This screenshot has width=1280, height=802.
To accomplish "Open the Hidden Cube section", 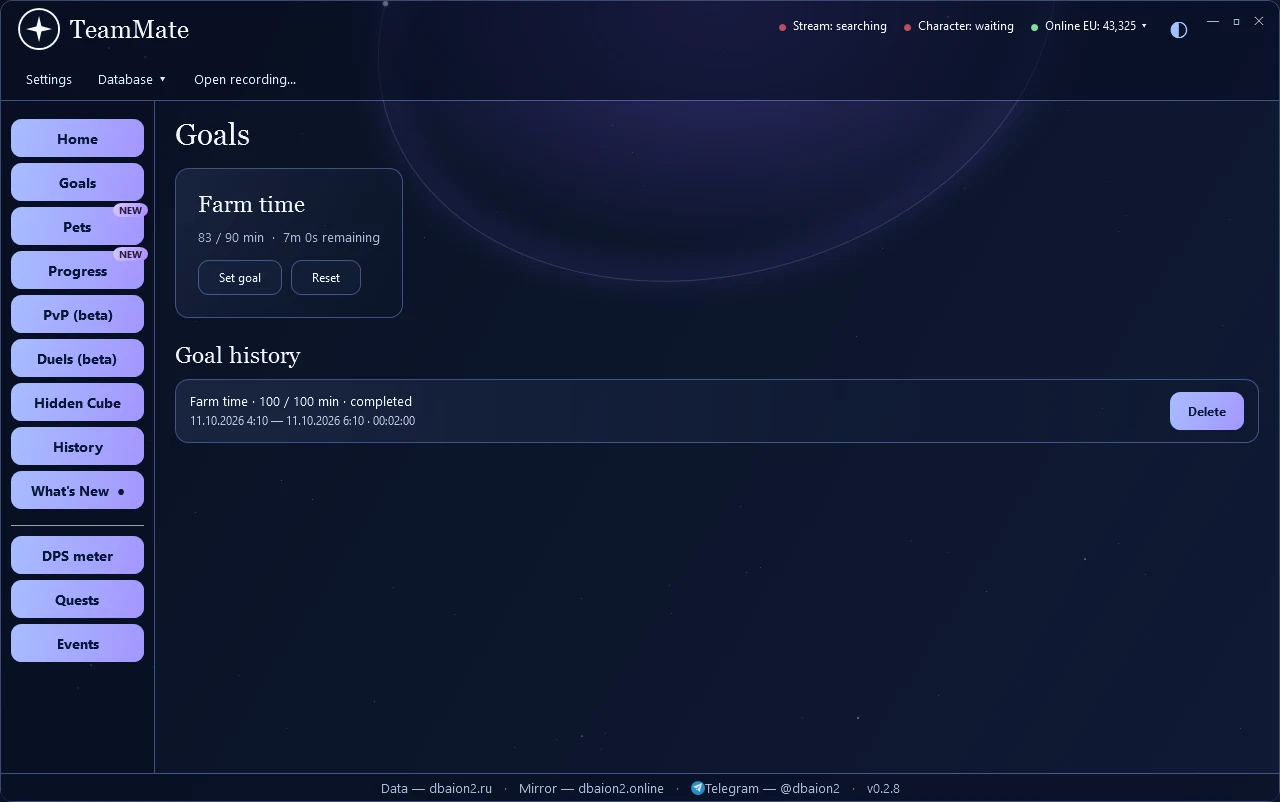I will point(77,403).
